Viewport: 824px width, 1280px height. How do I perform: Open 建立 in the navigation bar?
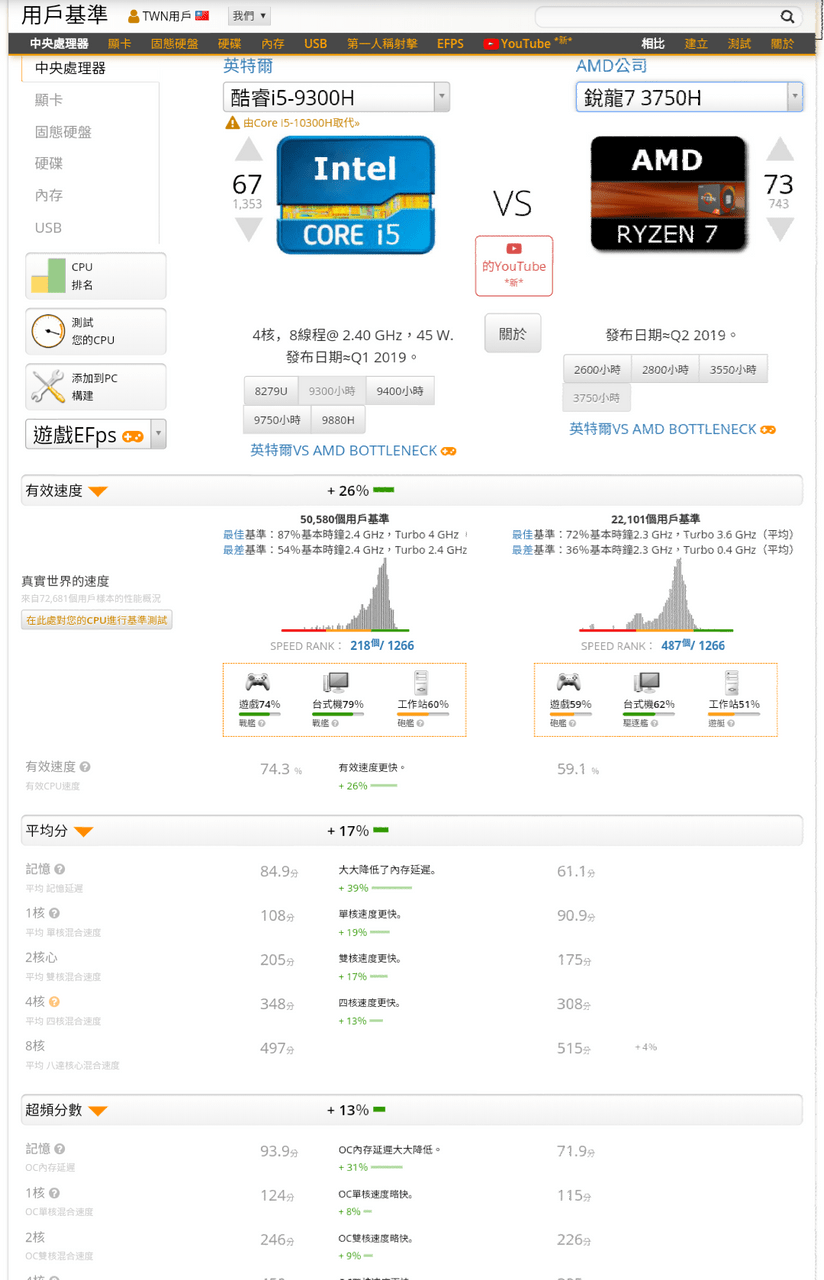tap(696, 44)
